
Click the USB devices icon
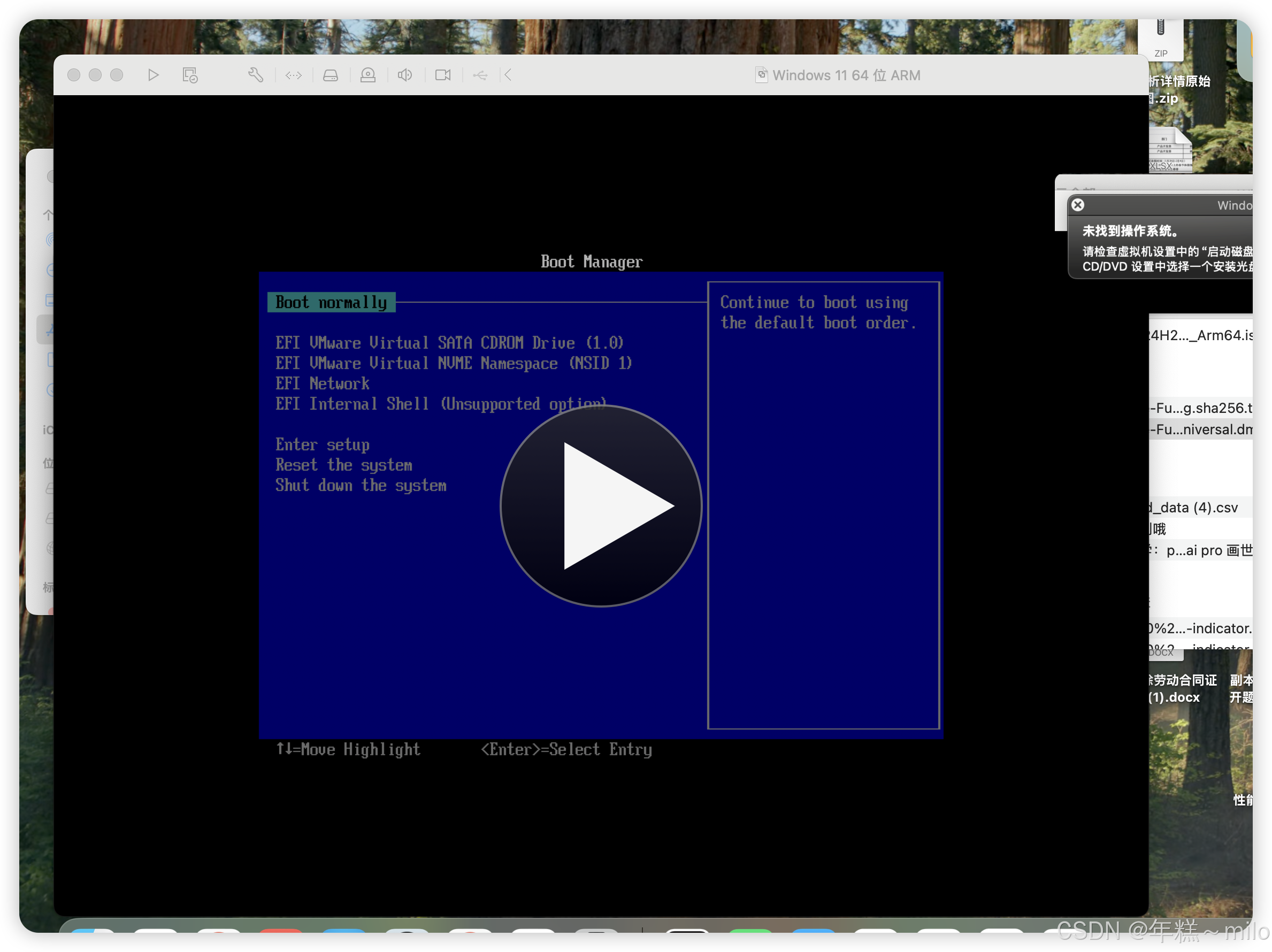click(x=480, y=75)
